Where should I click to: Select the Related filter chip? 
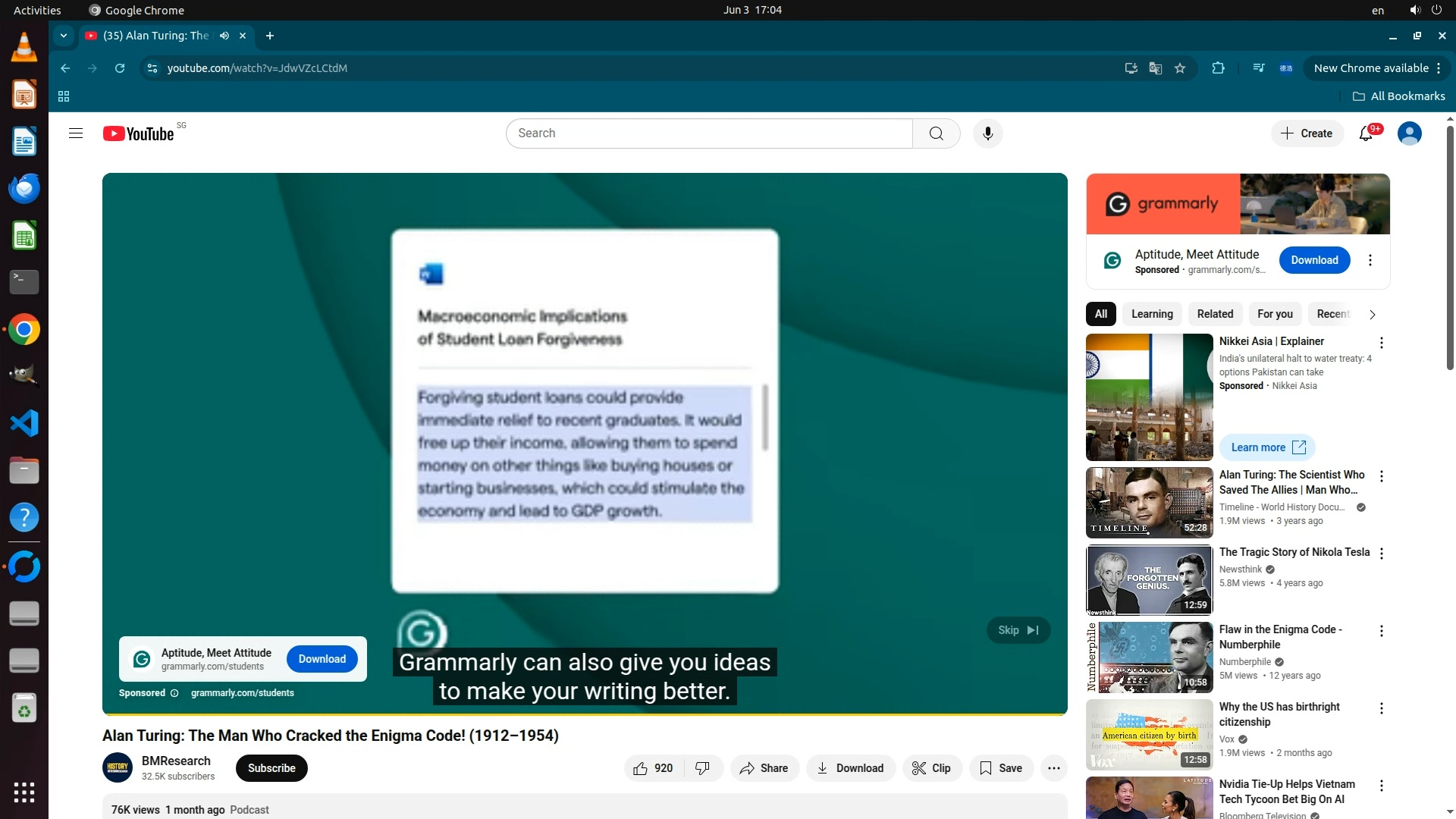point(1215,314)
